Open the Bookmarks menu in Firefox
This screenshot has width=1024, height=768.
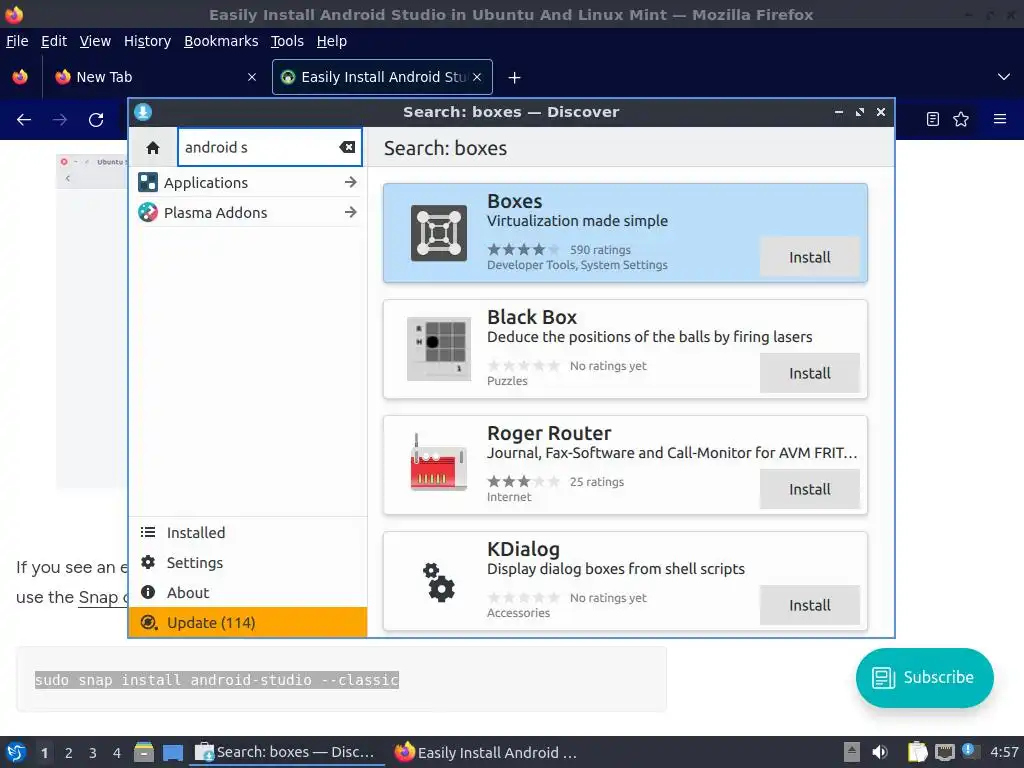pos(221,41)
